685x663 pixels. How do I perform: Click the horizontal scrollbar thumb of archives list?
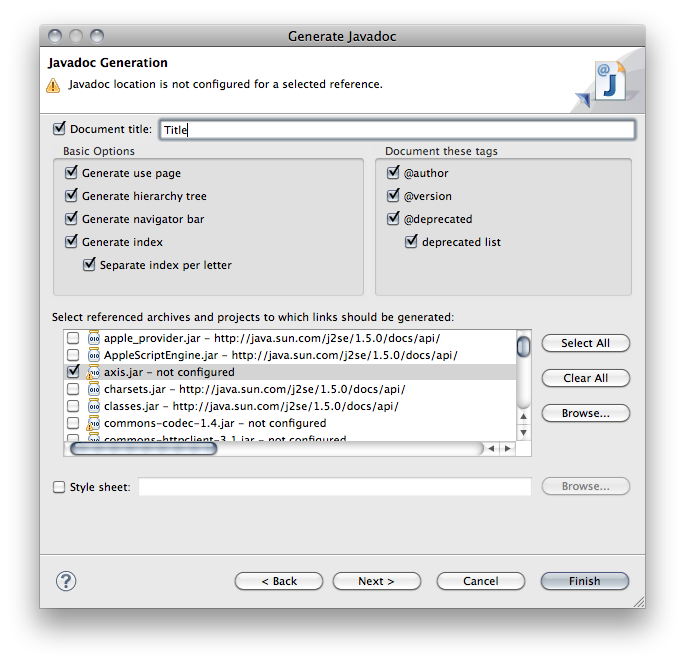(x=144, y=449)
